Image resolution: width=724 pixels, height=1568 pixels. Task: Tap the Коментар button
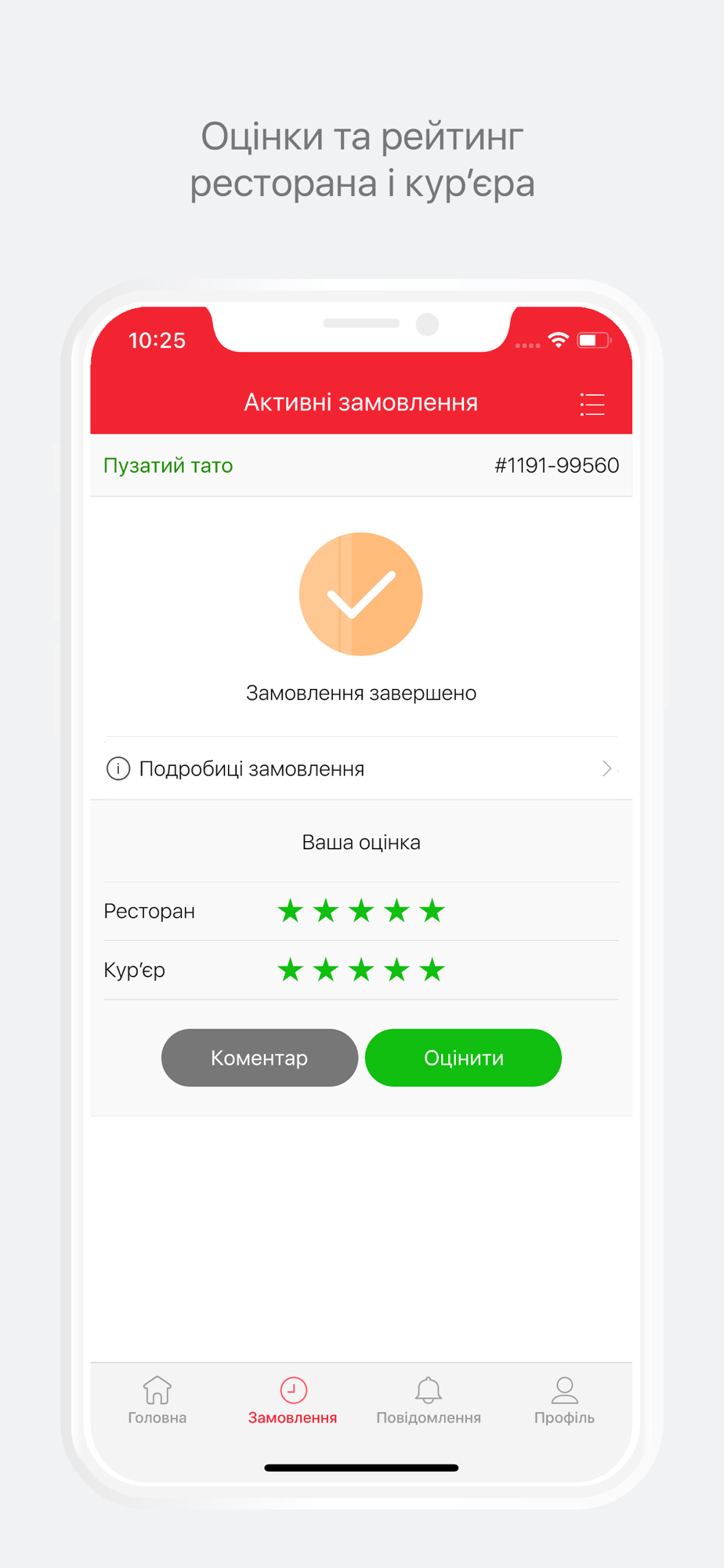pyautogui.click(x=259, y=1058)
